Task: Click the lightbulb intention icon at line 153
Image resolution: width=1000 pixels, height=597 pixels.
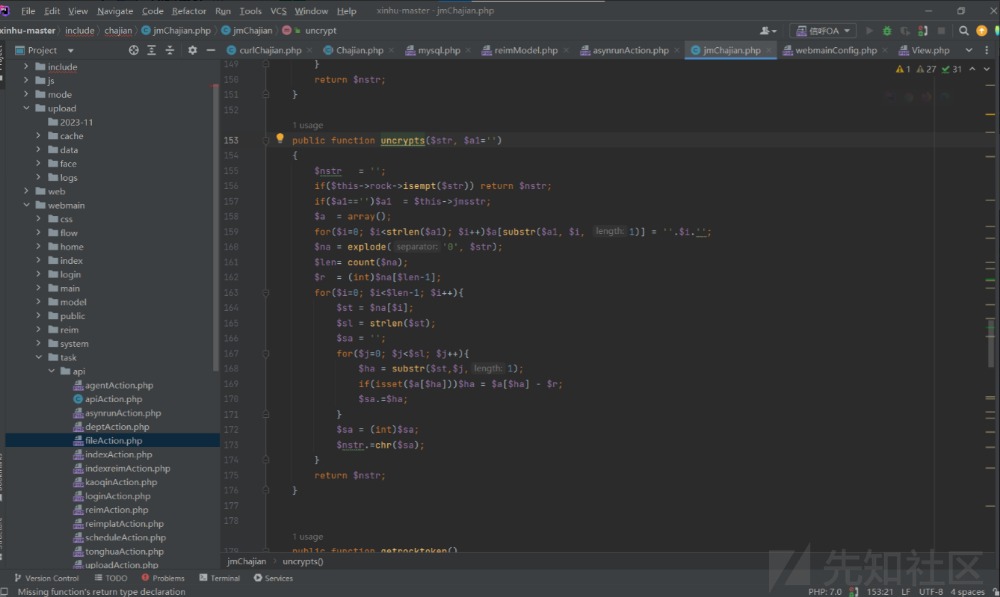Action: point(280,140)
